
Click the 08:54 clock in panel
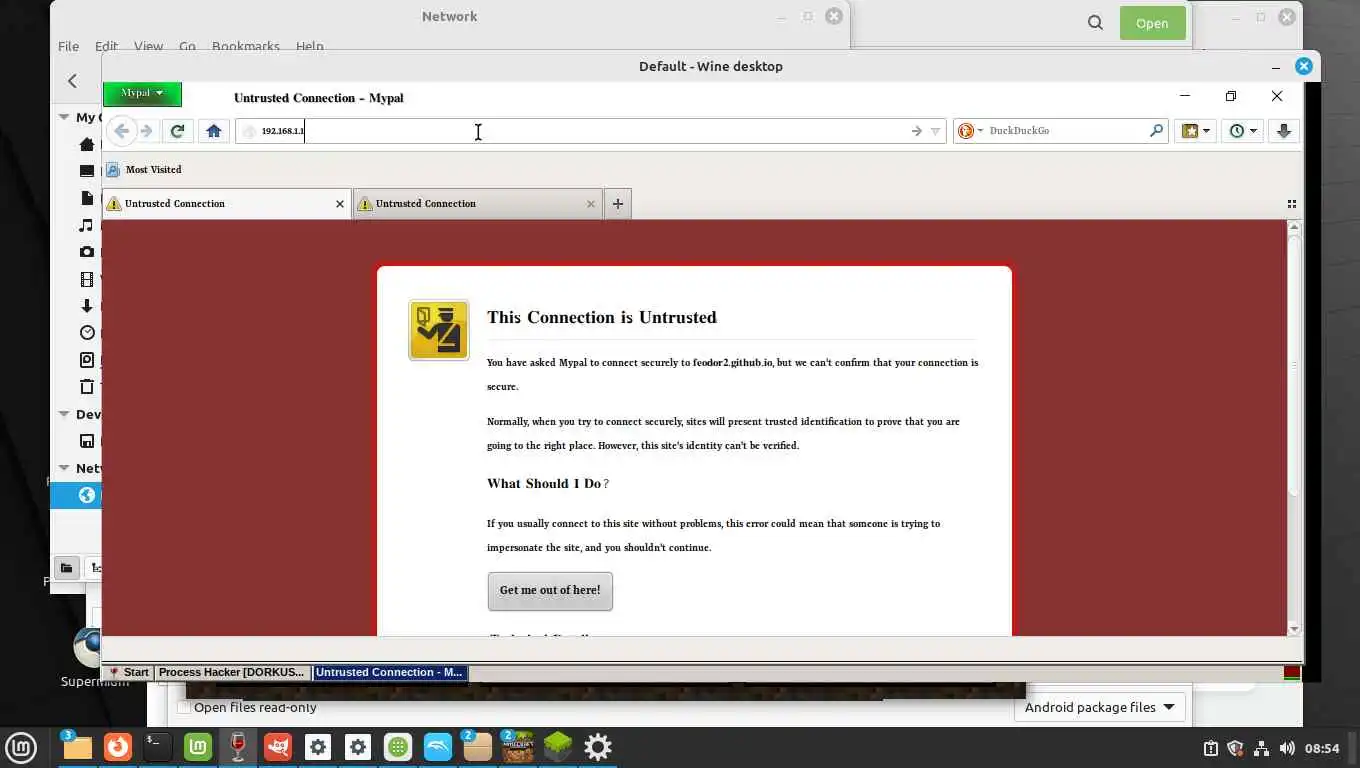point(1322,748)
